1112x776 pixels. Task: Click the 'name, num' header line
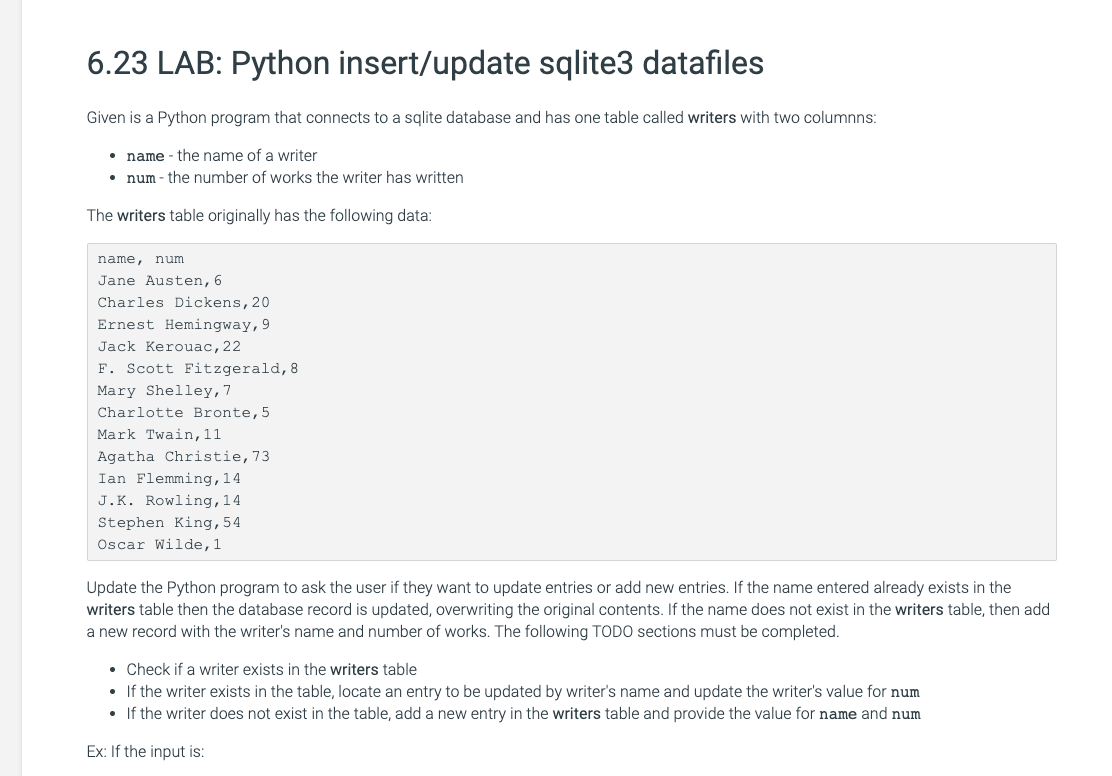140,258
